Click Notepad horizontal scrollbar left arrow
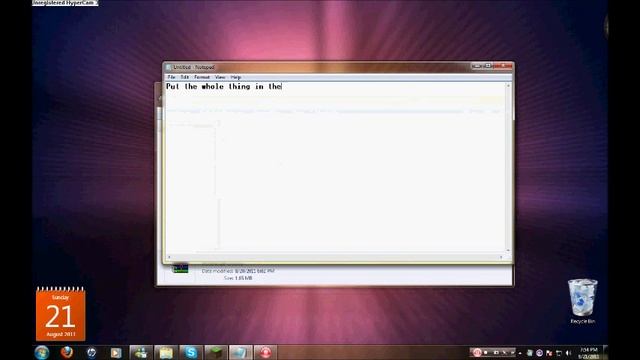Image resolution: width=640 pixels, height=360 pixels. coord(169,257)
